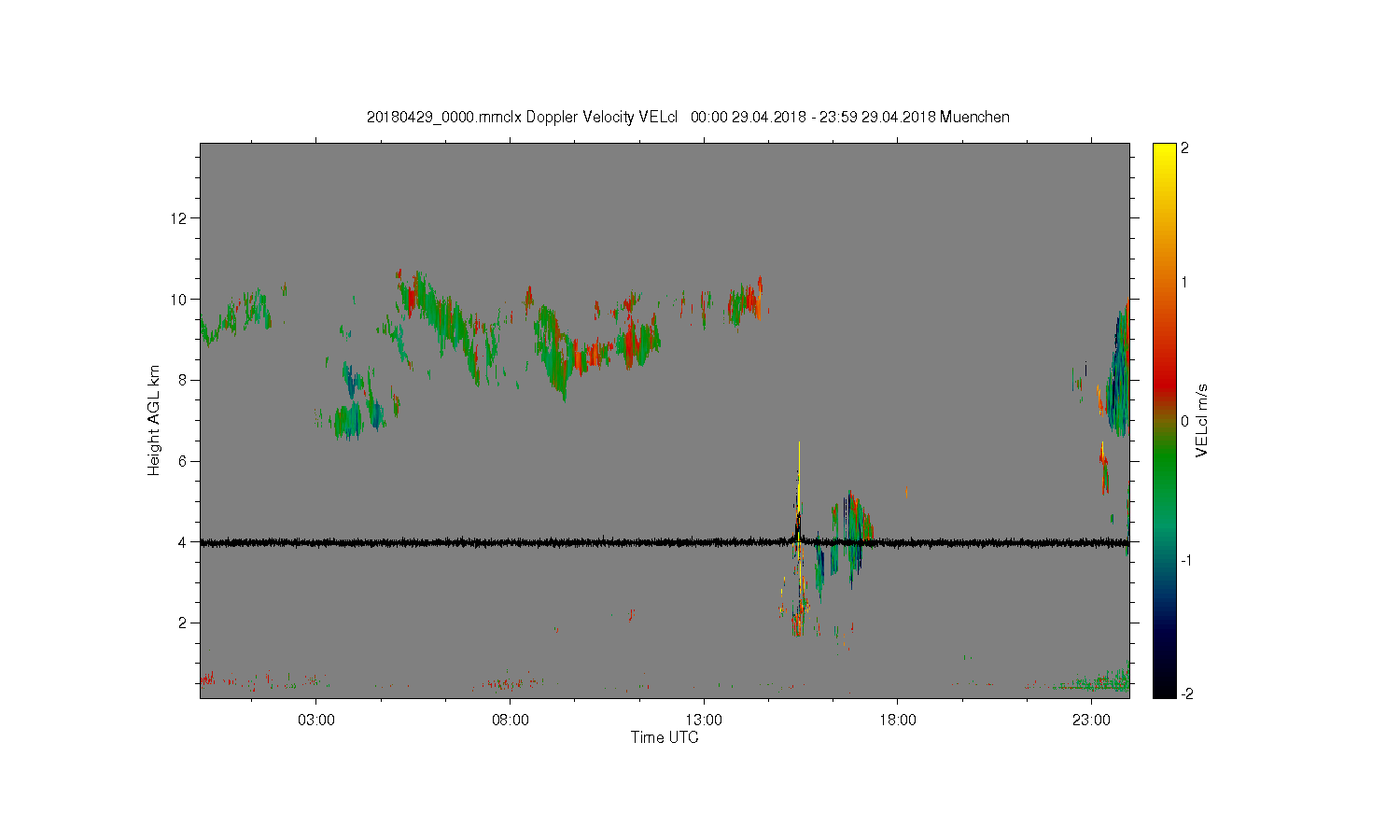Image resolution: width=1400 pixels, height=840 pixels.
Task: Click the colorbar label '-1'
Action: [x=1186, y=560]
